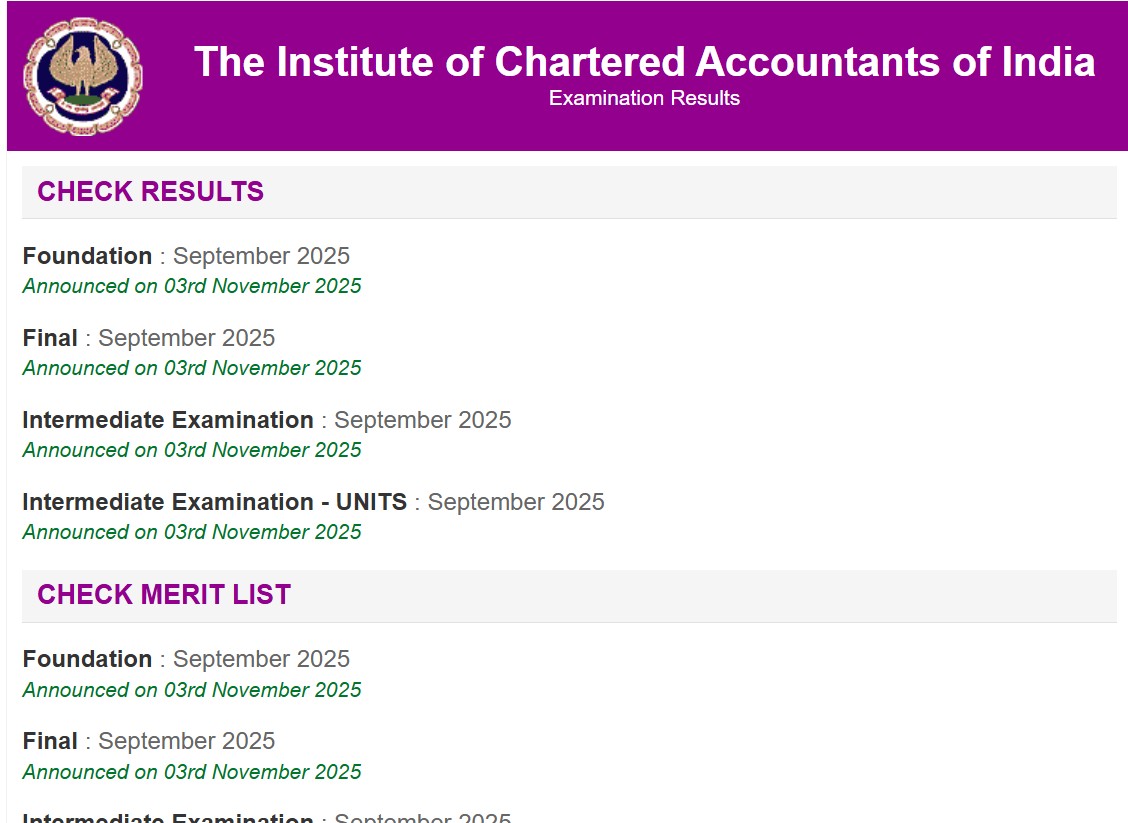
Task: Click Foundation merit list announcement date
Action: pyautogui.click(x=191, y=690)
